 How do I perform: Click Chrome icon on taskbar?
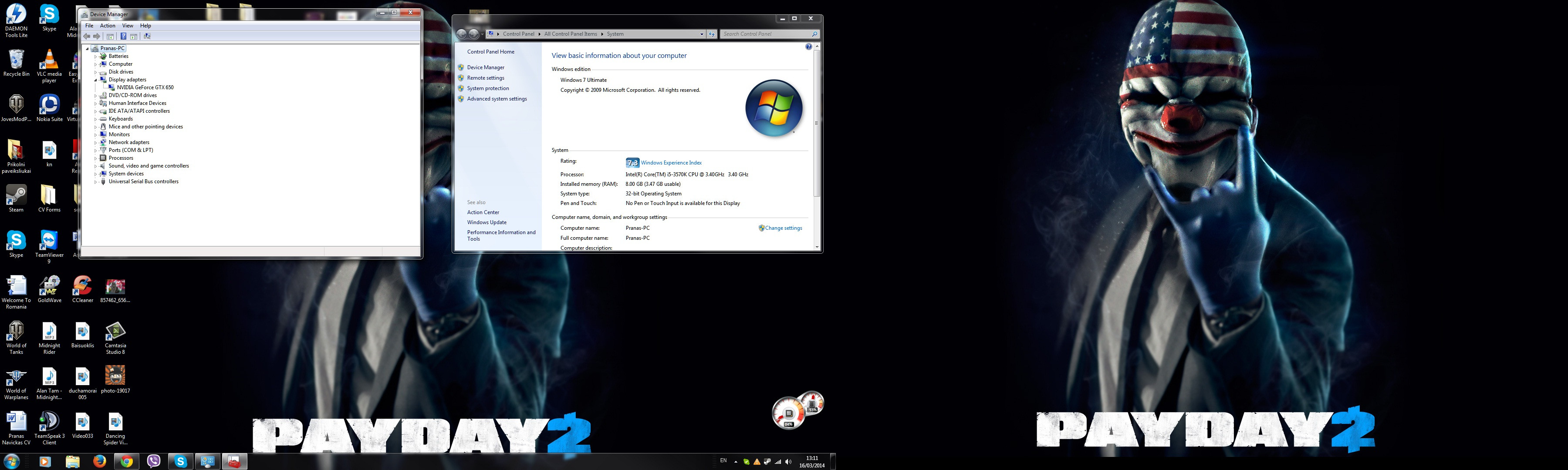click(x=127, y=461)
